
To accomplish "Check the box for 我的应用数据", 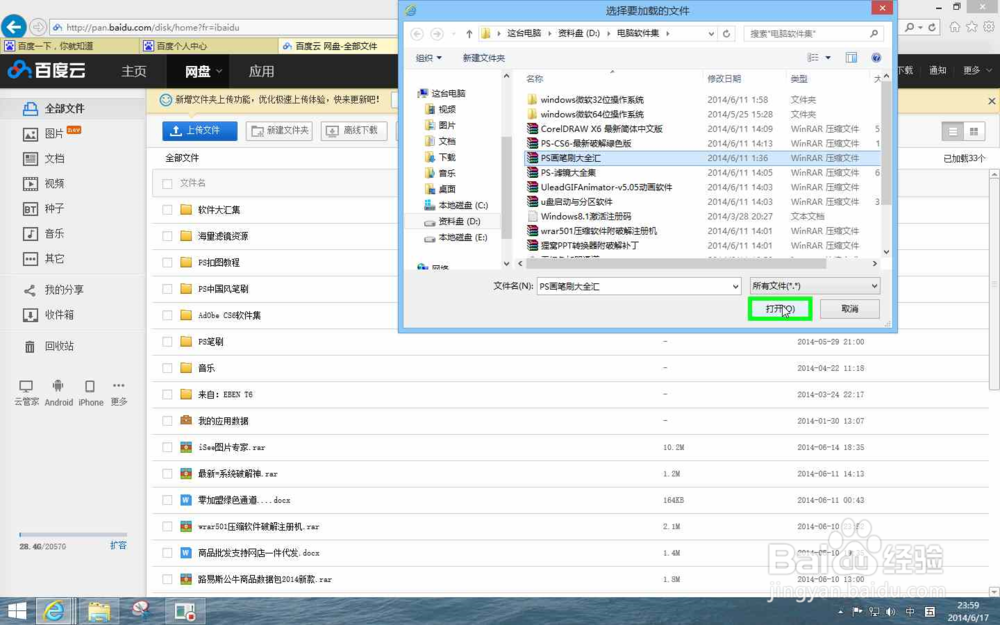I will click(167, 421).
